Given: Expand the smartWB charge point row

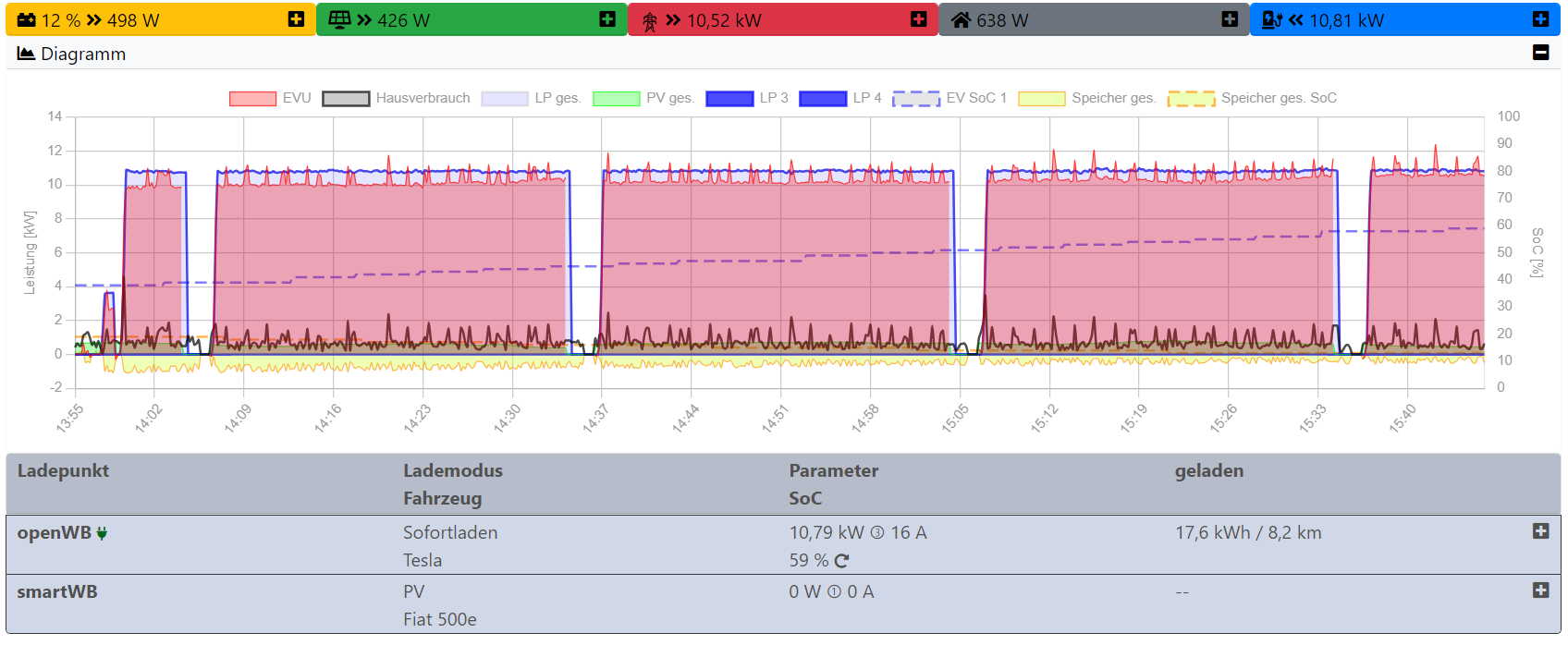Looking at the screenshot, I should click(1540, 590).
